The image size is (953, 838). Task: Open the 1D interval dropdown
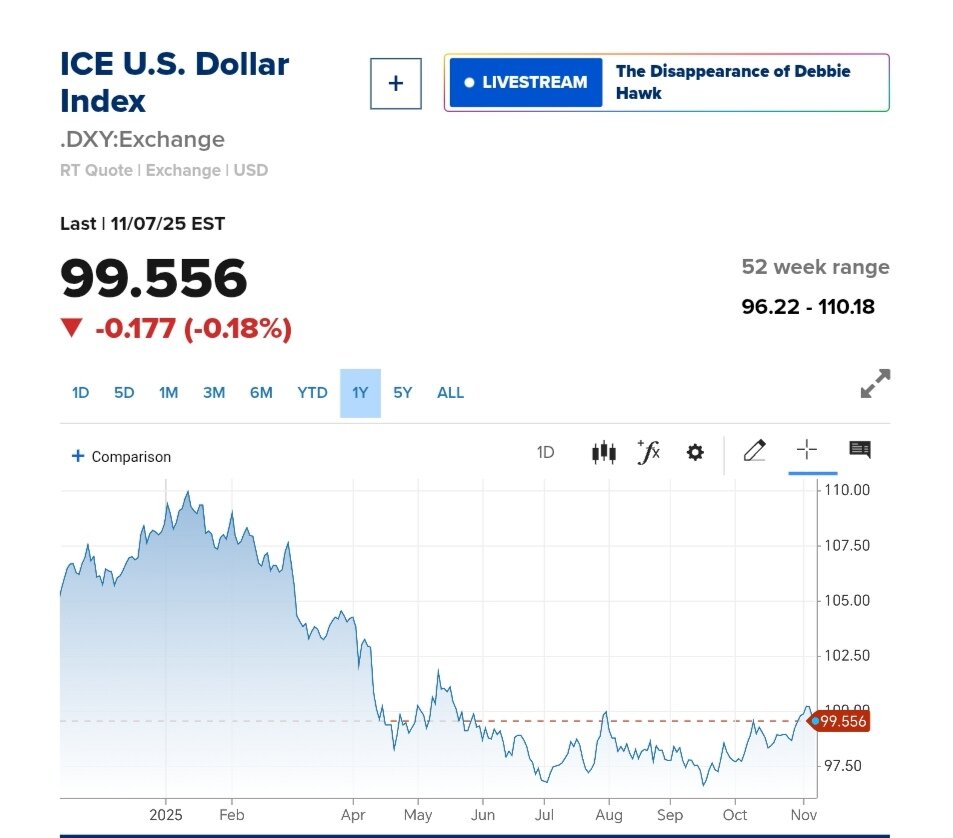tap(545, 452)
